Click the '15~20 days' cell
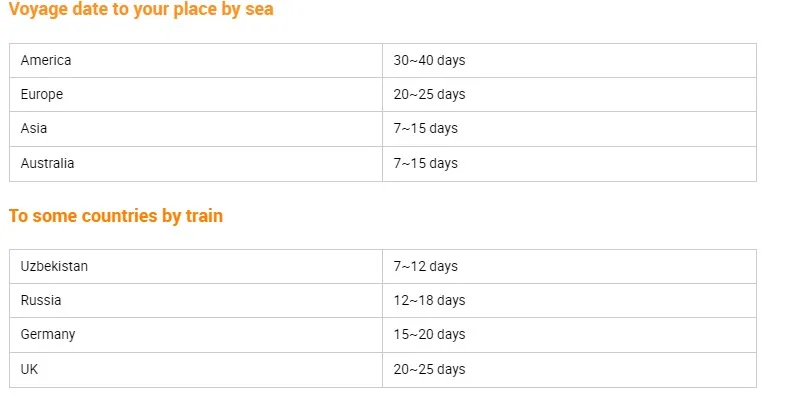This screenshot has height=402, width=798. (429, 334)
